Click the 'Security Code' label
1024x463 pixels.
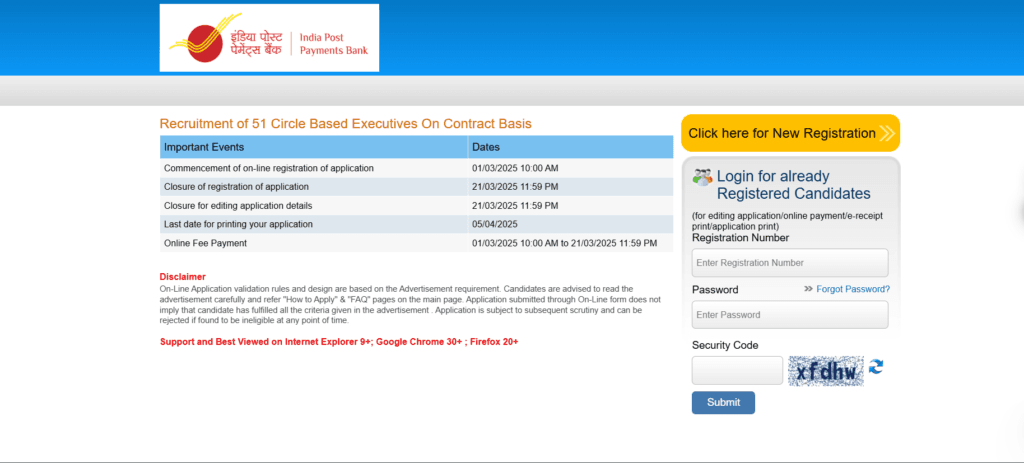point(725,345)
